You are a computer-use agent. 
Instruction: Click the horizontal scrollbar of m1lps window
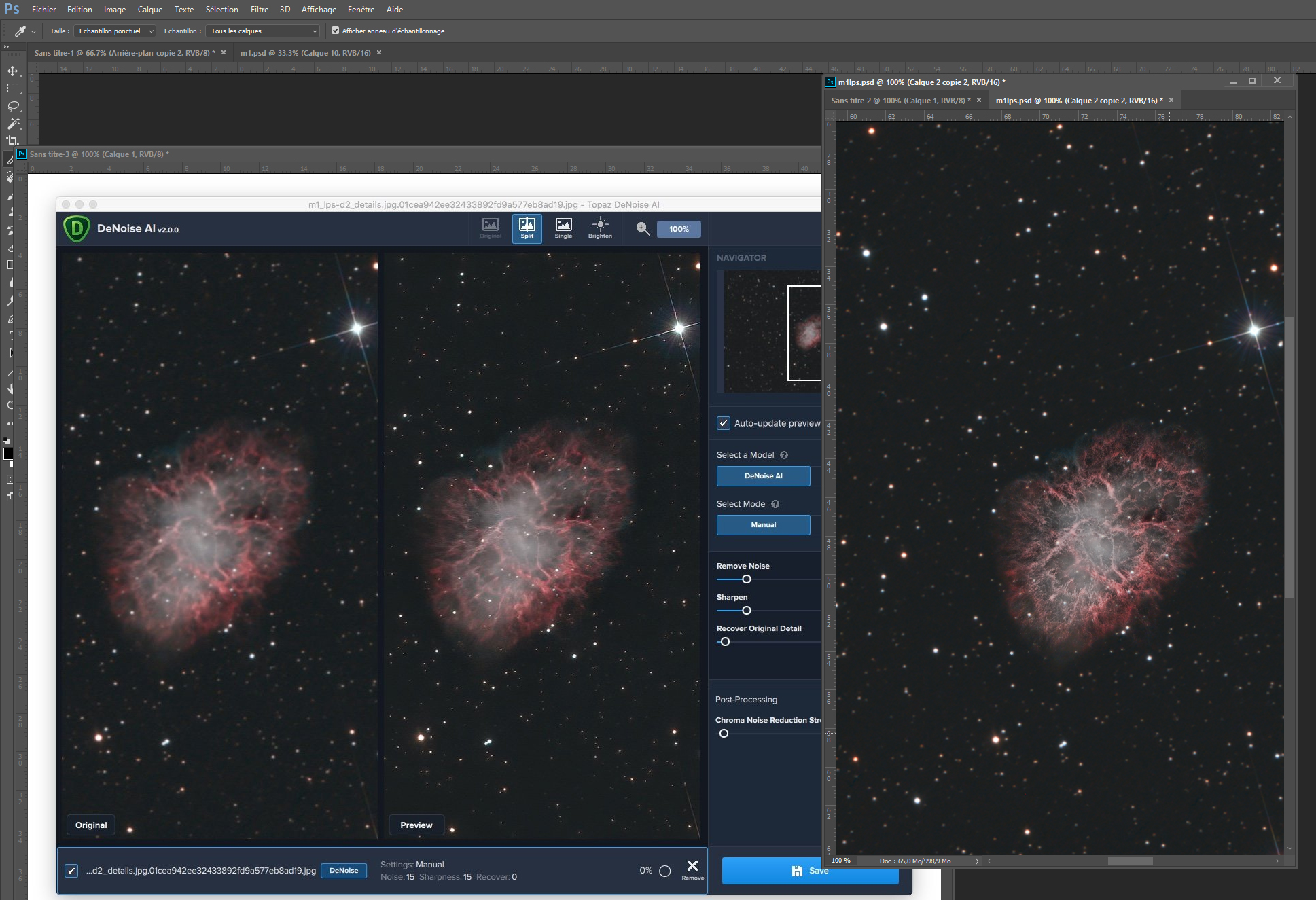(1131, 861)
